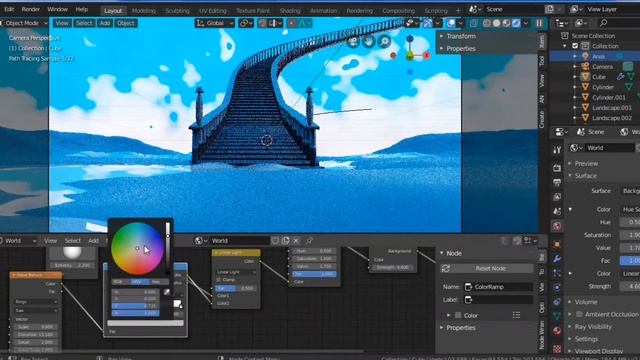
Task: Click the pan (hand) view icon
Action: [369, 42]
